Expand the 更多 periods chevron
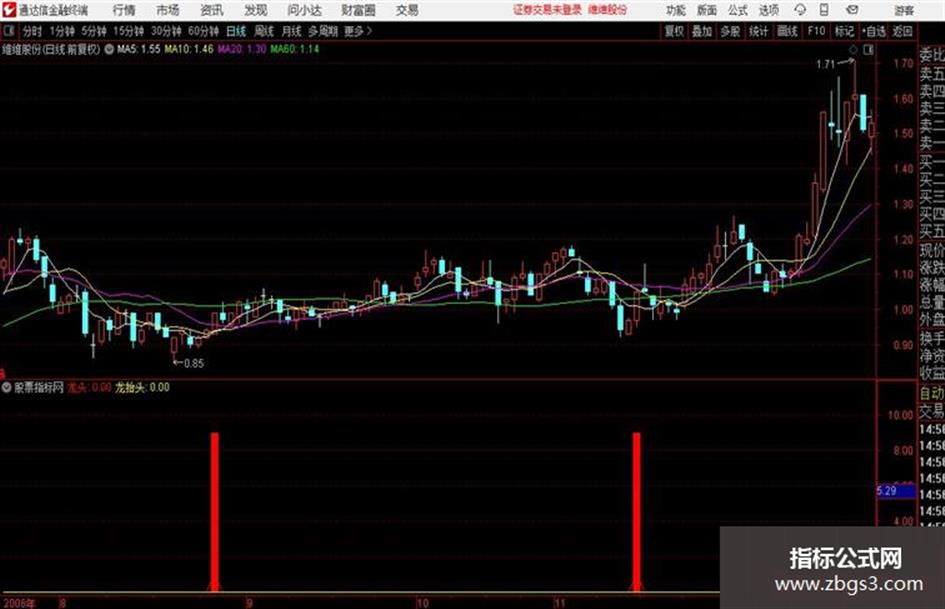The width and height of the screenshot is (945, 609). [369, 31]
